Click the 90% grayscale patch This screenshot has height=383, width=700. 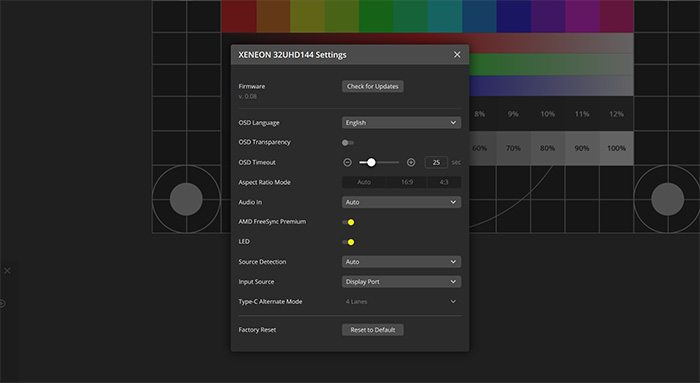[x=582, y=148]
